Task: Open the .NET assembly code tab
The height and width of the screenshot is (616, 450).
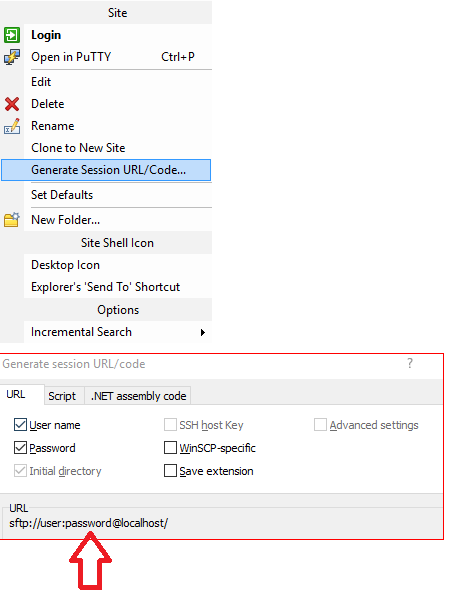Action: click(x=138, y=396)
